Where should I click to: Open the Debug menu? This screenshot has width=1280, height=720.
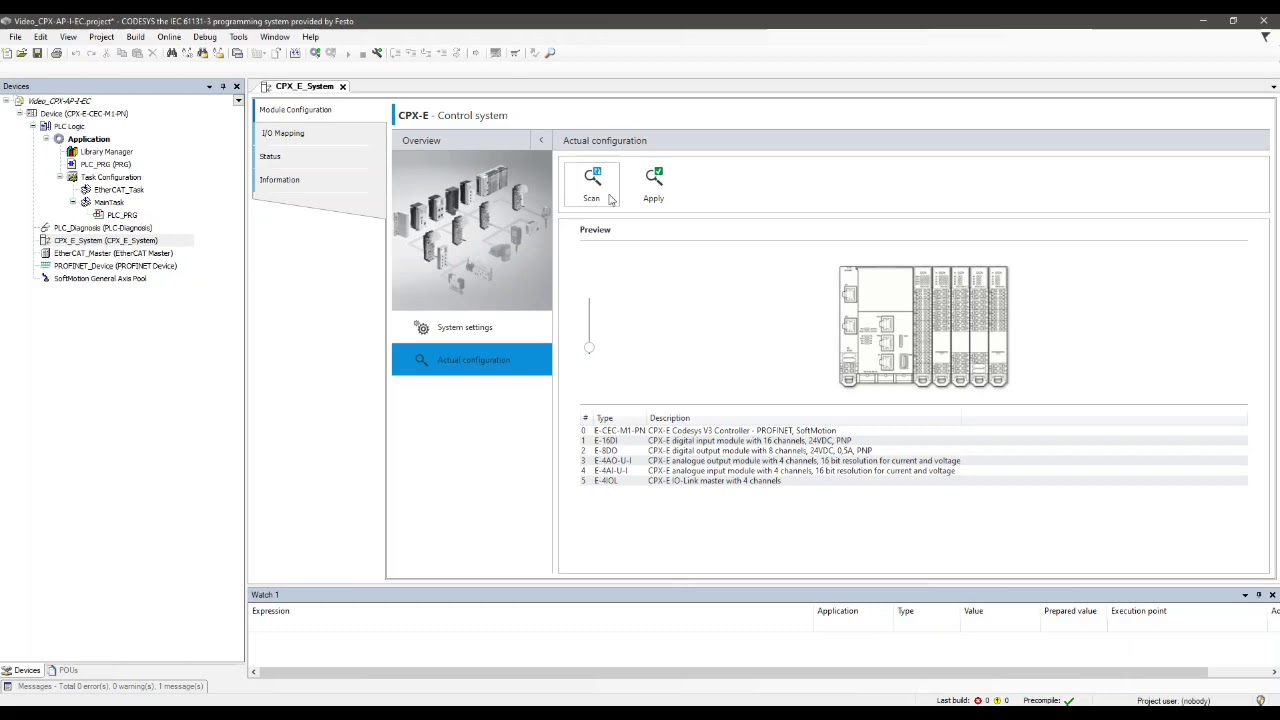tap(204, 37)
